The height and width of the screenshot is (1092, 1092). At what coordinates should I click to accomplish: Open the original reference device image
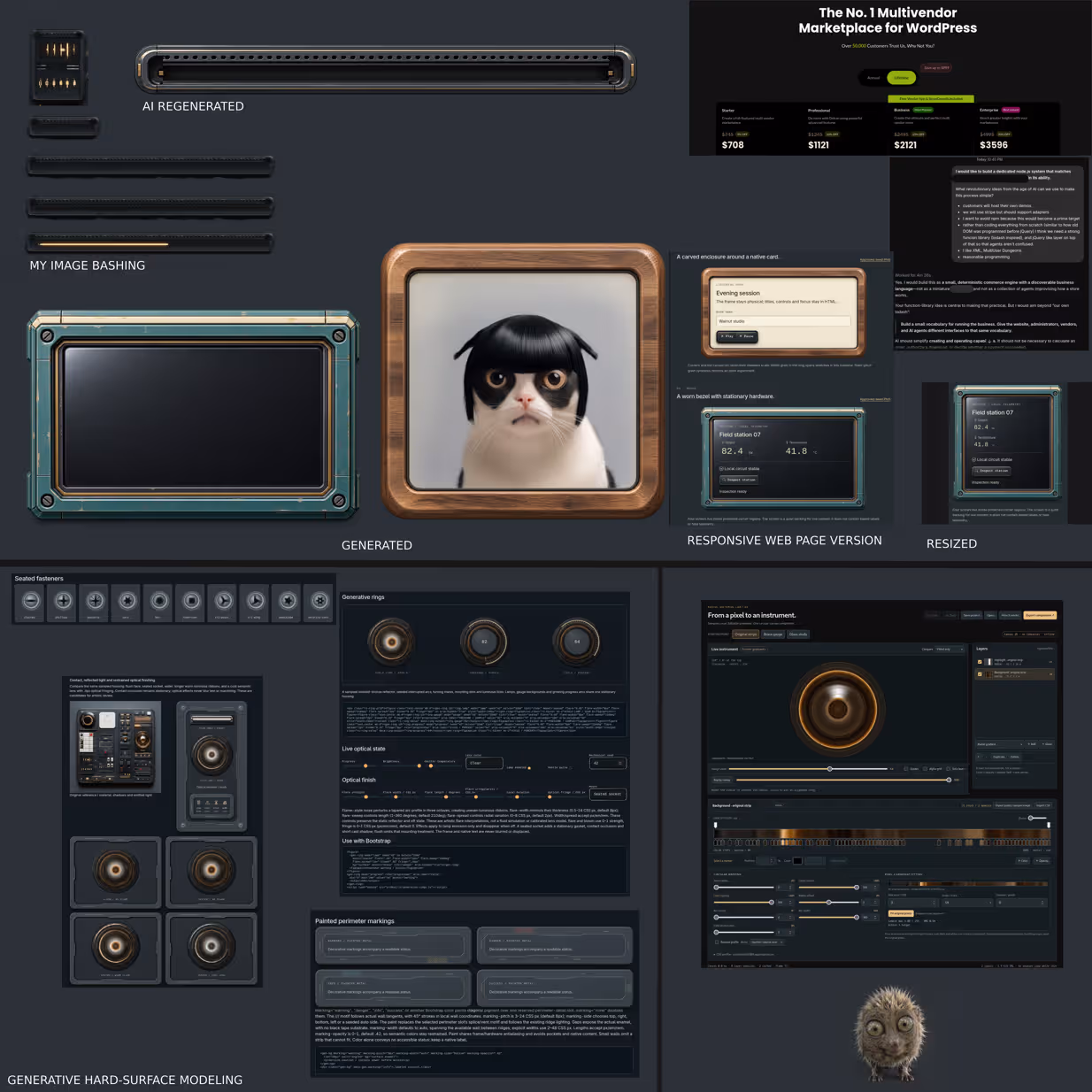116,746
